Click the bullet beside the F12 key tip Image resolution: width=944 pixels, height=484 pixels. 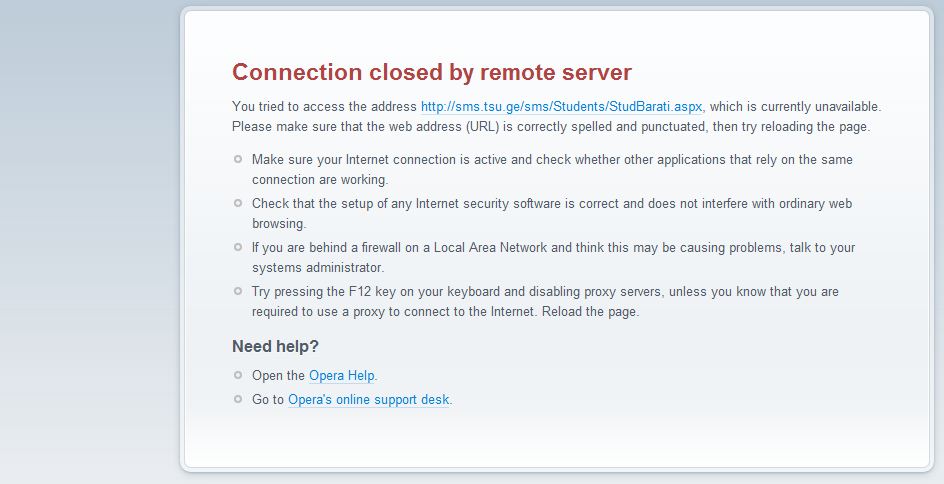click(238, 291)
